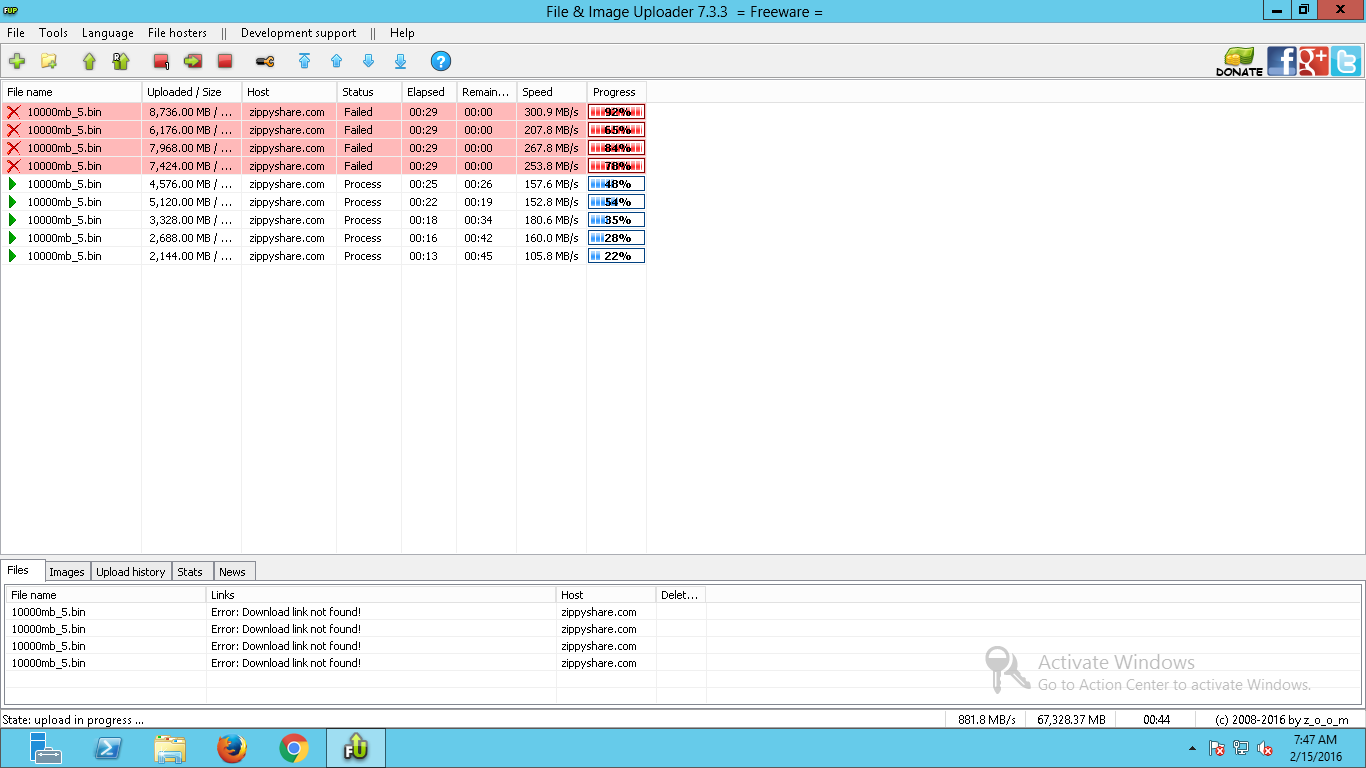Screen dimensions: 1366x768
Task: Click the plain red stop all icon
Action: [x=225, y=61]
